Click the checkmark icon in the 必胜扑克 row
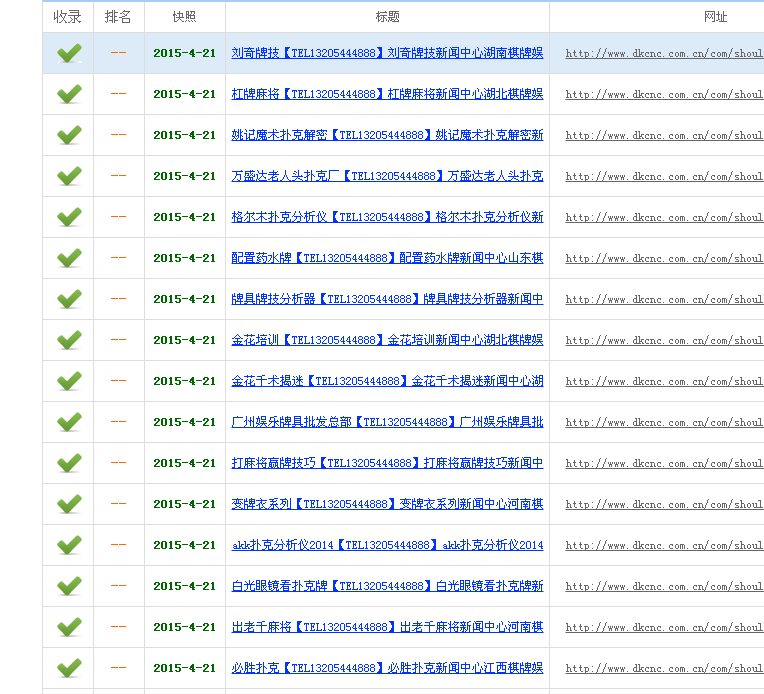764x694 pixels. click(x=68, y=668)
